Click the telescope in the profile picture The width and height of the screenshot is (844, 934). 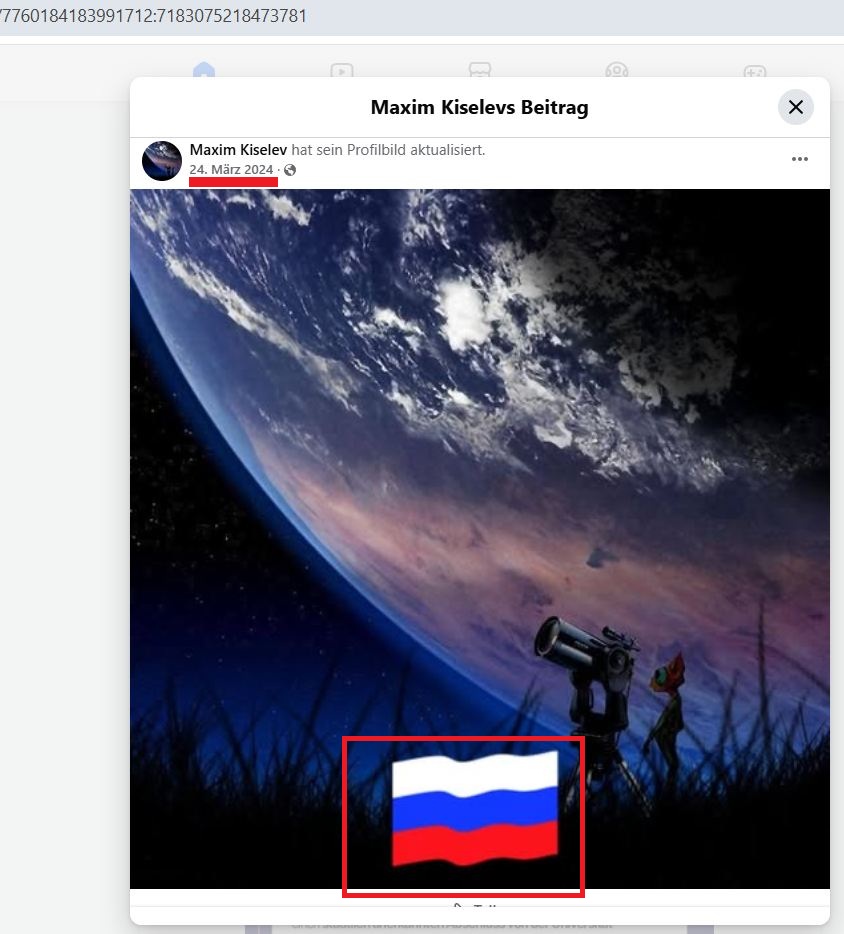tap(587, 667)
